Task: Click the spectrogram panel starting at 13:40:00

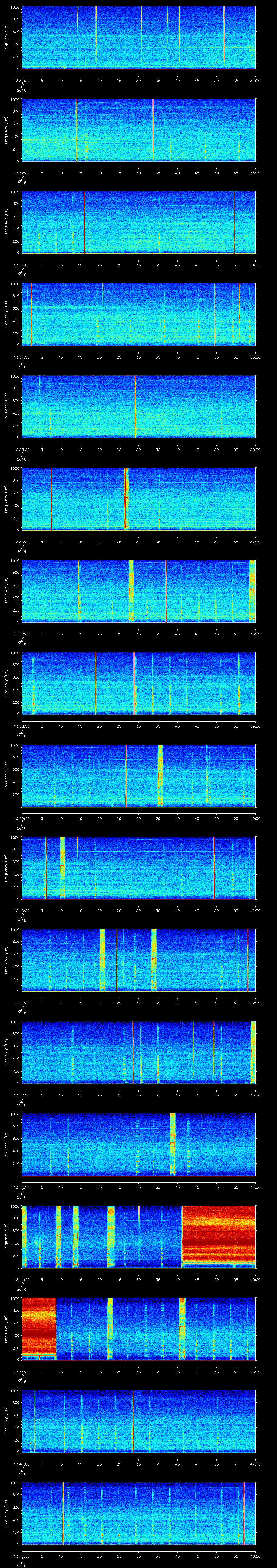Action: coord(138,868)
